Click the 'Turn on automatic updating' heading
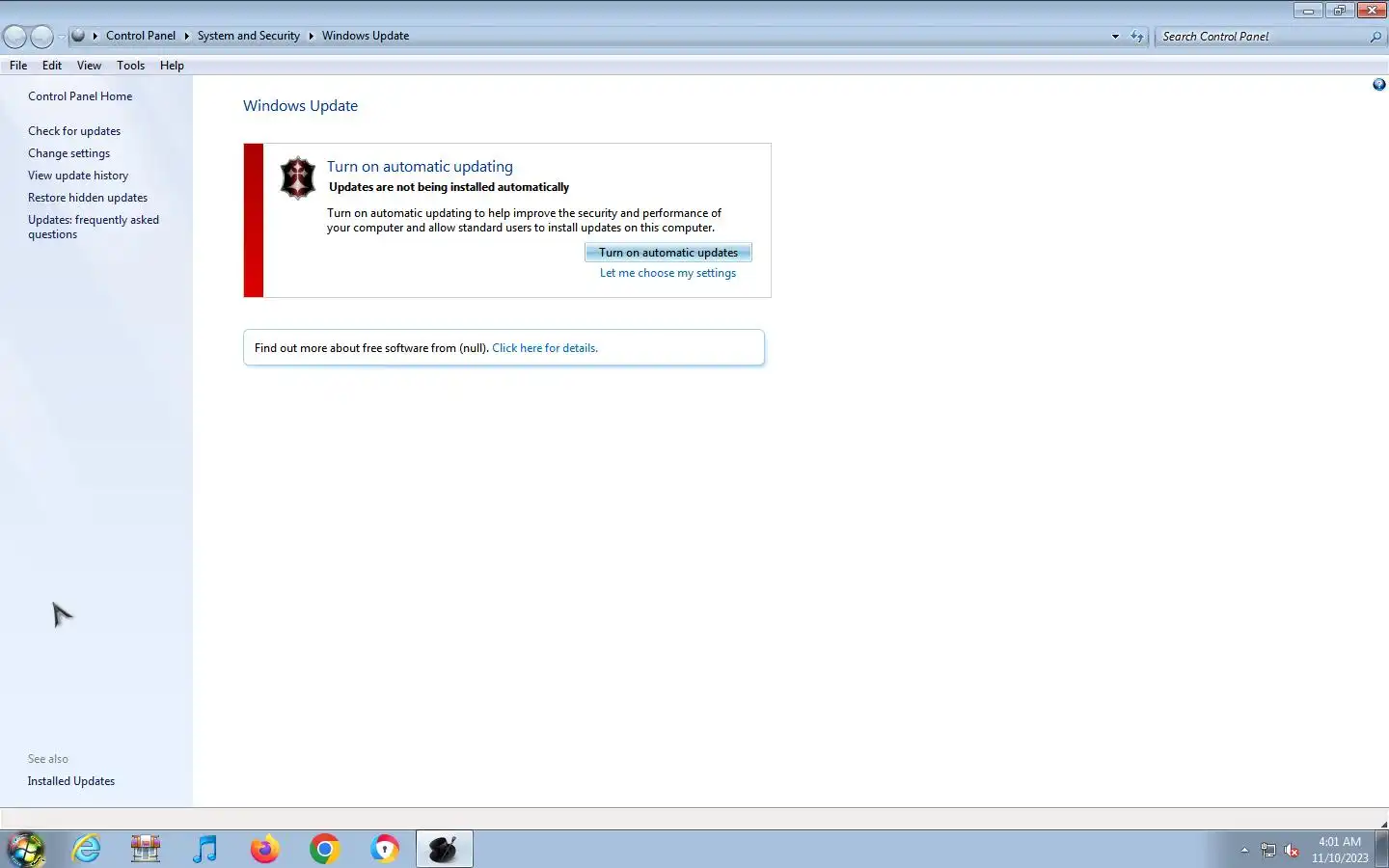Viewport: 1389px width, 868px height. point(420,167)
